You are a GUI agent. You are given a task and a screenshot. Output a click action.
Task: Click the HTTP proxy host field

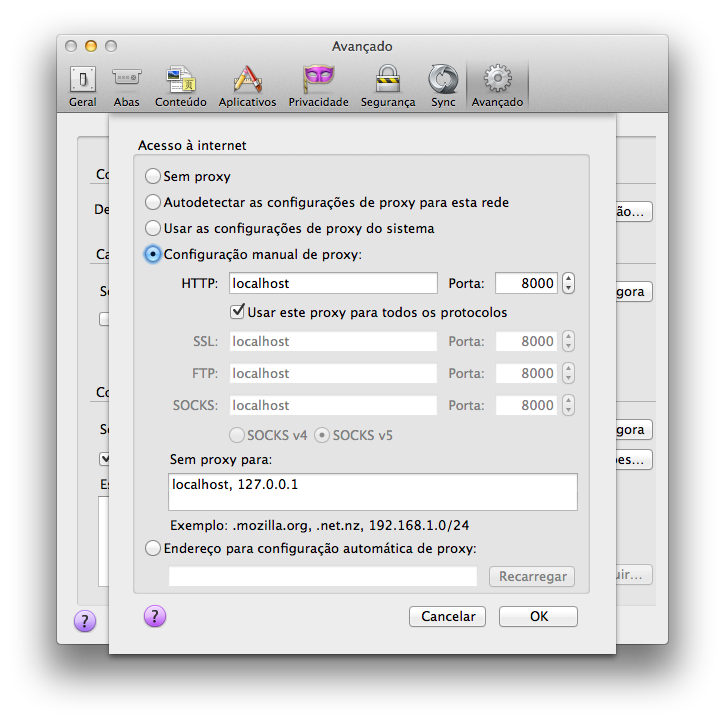(333, 283)
